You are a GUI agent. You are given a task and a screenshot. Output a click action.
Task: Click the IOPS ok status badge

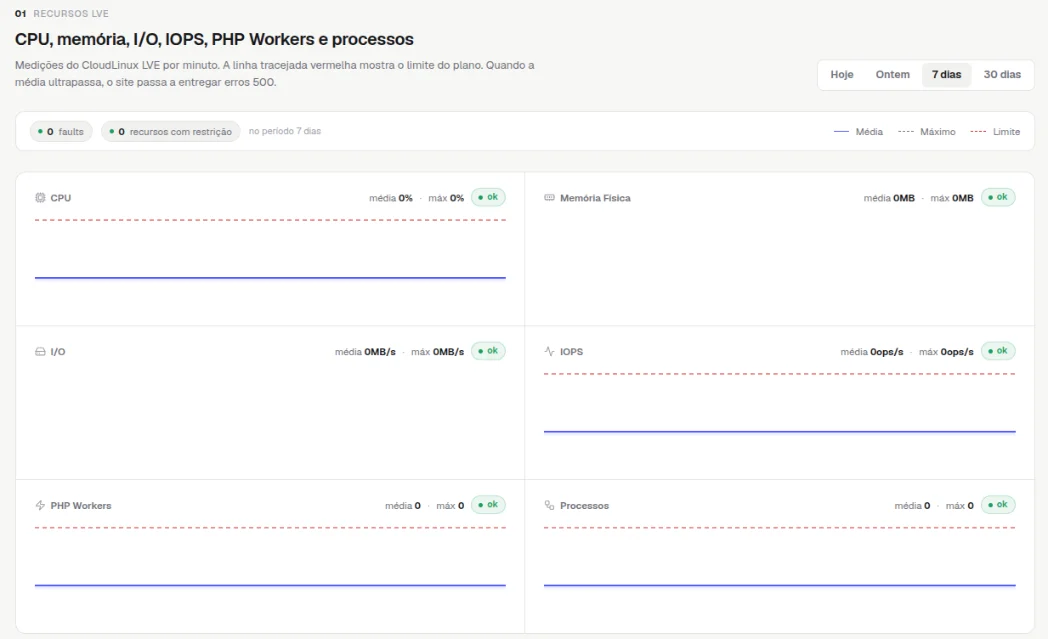(x=998, y=351)
